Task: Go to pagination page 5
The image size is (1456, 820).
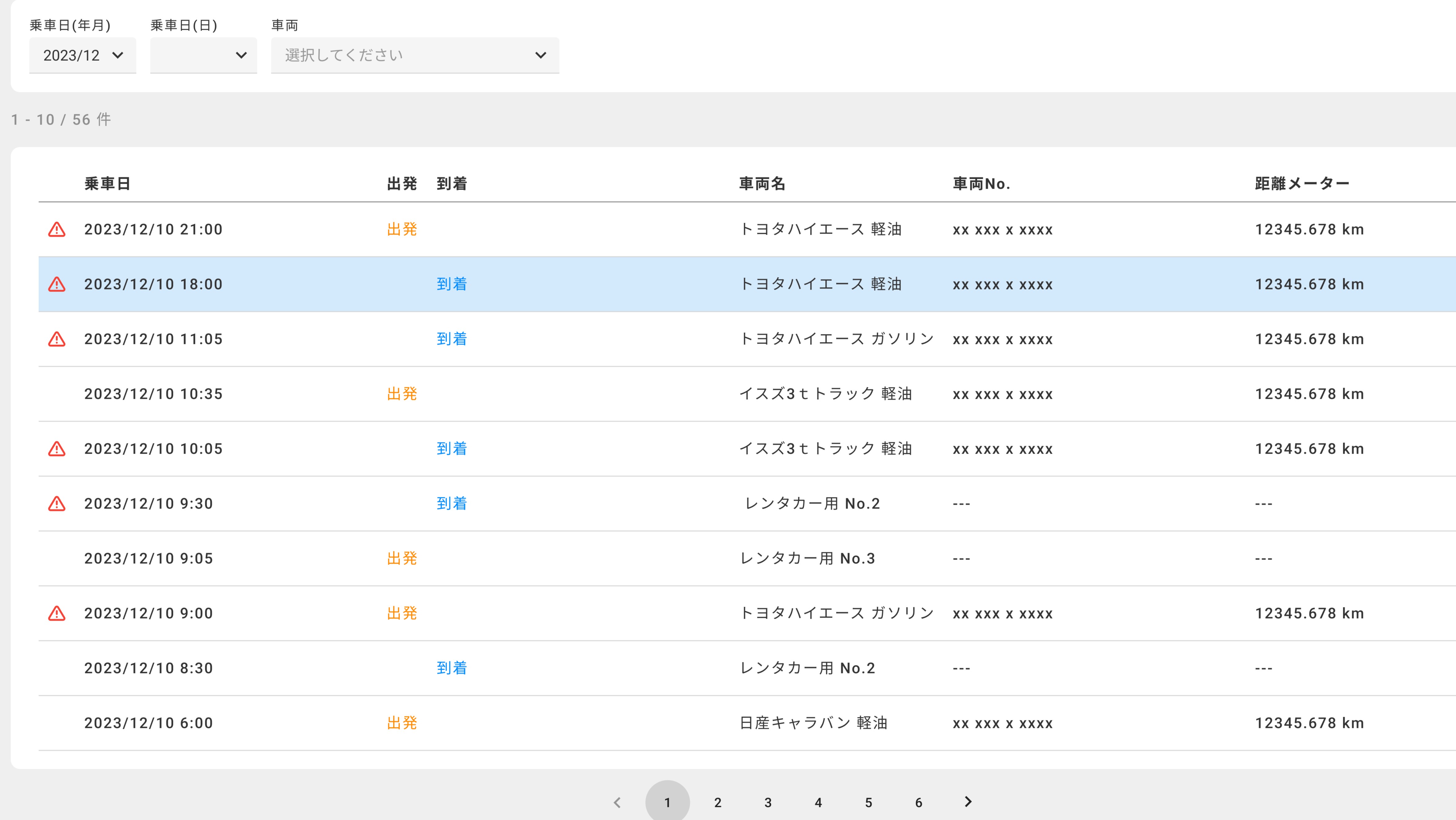Action: tap(869, 802)
